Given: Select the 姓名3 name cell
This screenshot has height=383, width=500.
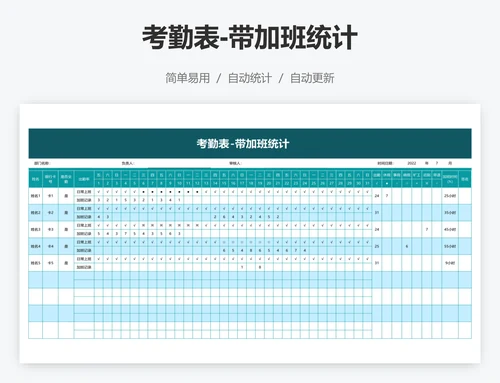Looking at the screenshot, I should [35, 230].
